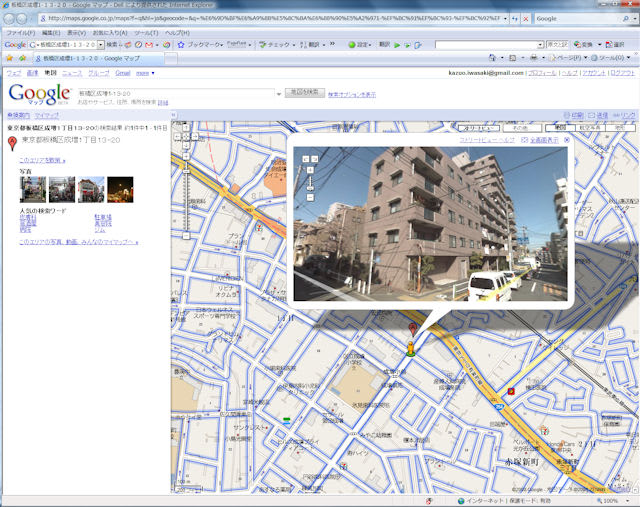Rotate Street View right arrow
The width and height of the screenshot is (640, 507).
pyautogui.click(x=315, y=159)
